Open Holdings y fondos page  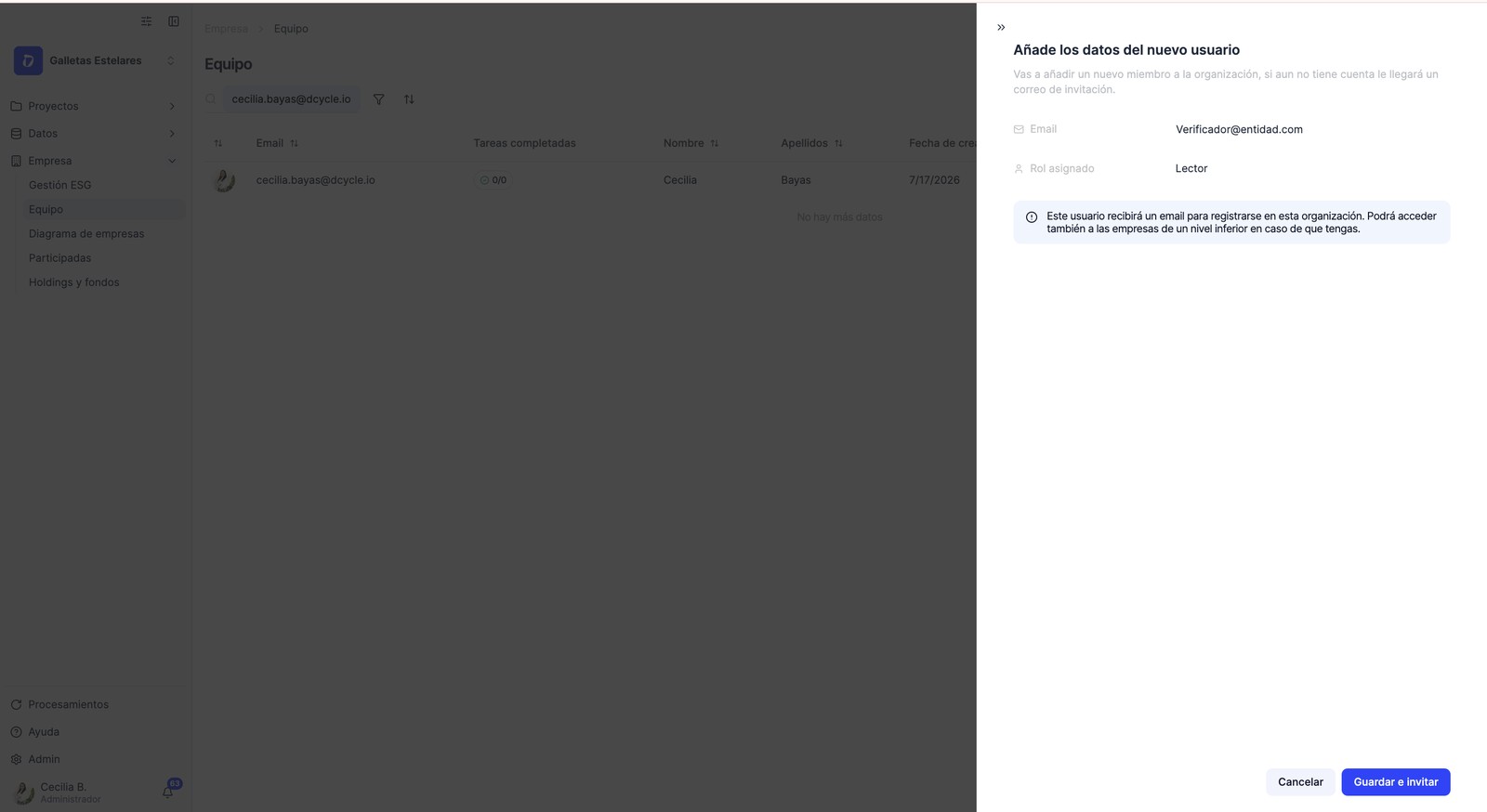point(74,282)
